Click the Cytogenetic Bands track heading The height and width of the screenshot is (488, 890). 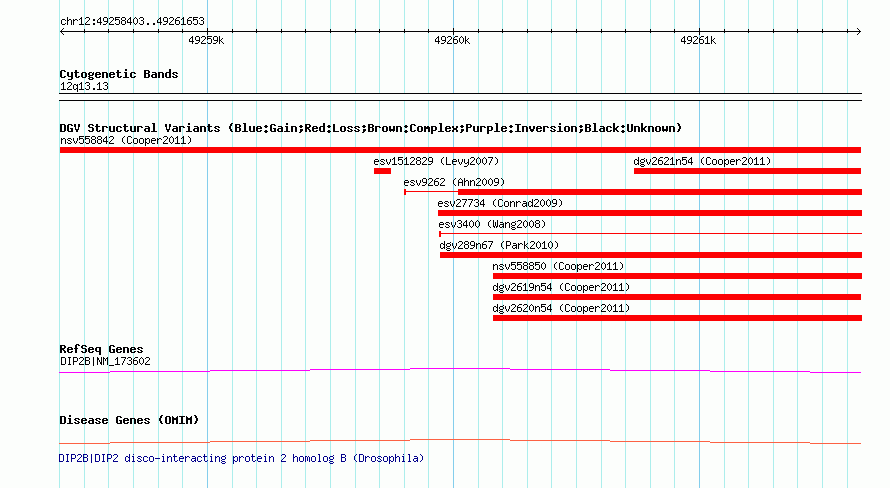click(x=119, y=74)
